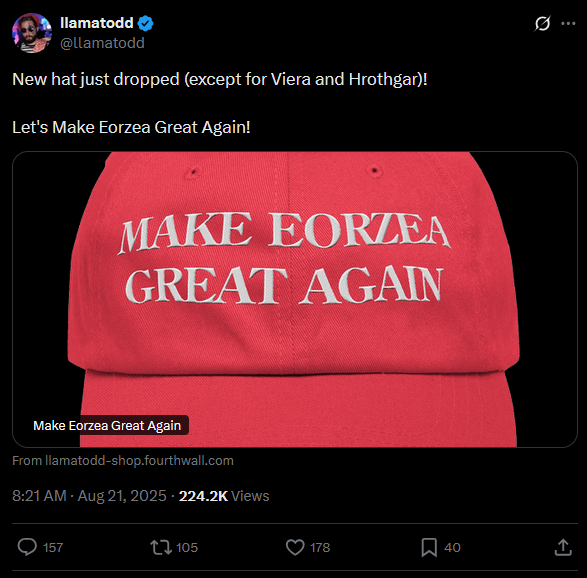Open the three-dot more options menu

tap(568, 24)
